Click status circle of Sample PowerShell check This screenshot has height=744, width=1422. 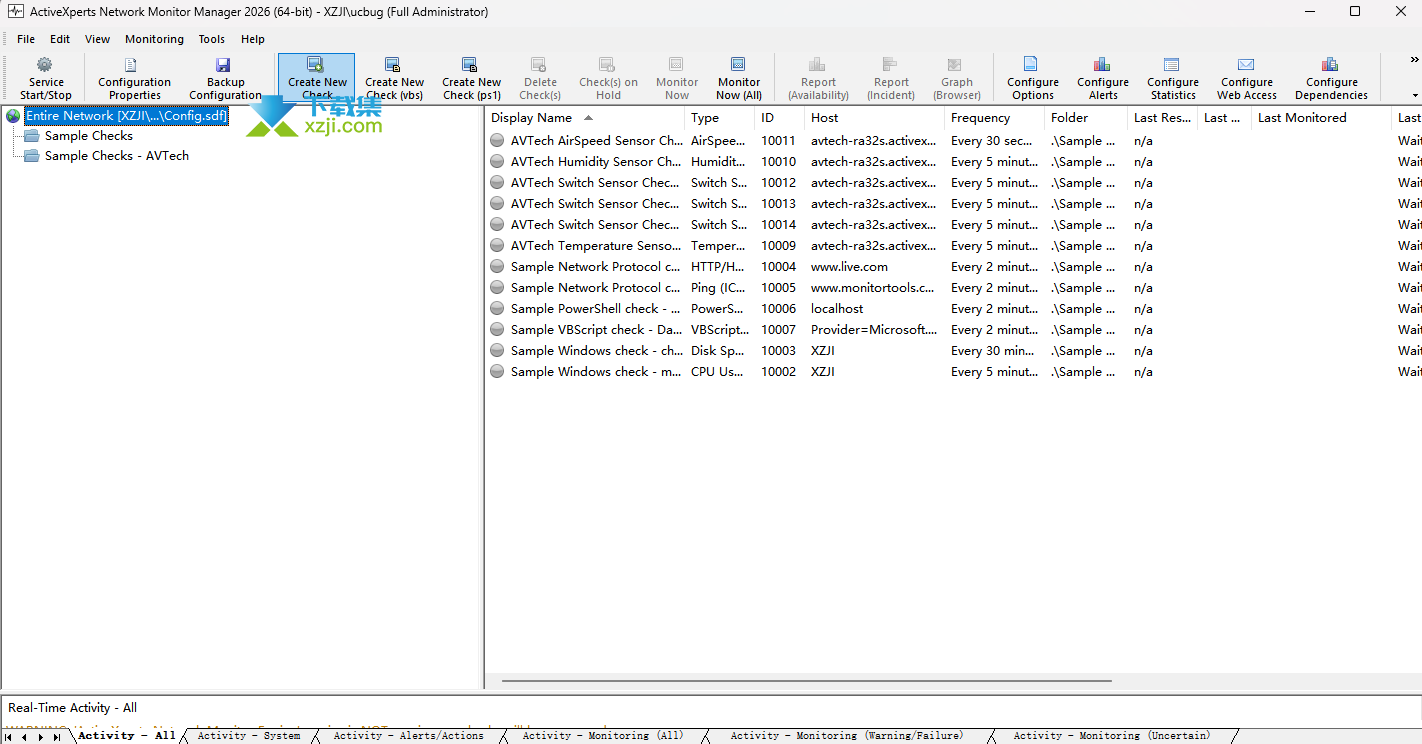click(x=497, y=309)
